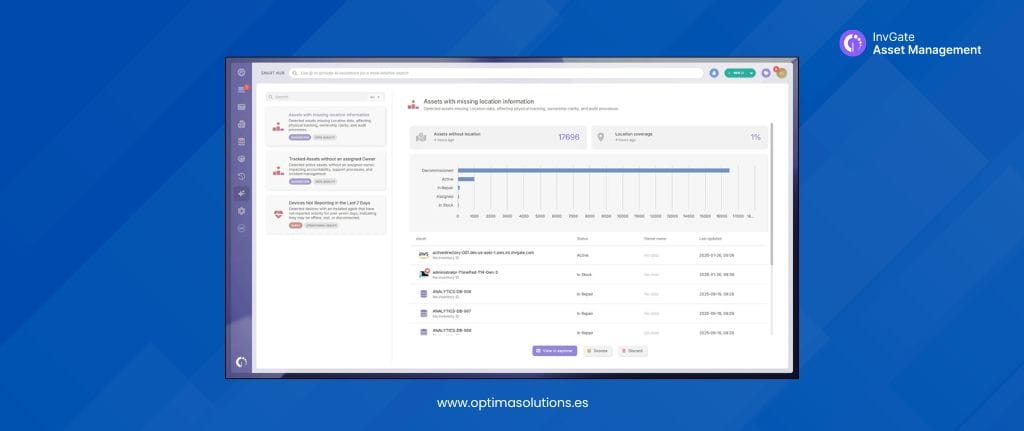1024x431 pixels.
Task: Click the Owner name column header
Action: [x=655, y=238]
